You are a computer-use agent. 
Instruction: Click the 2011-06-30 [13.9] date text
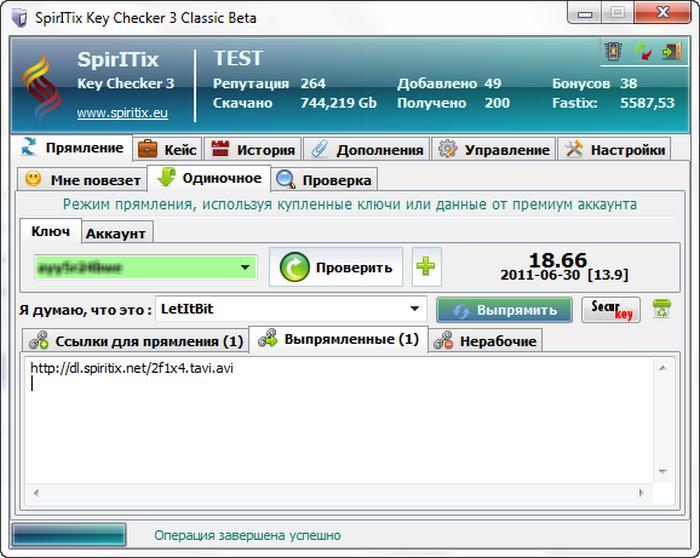click(x=564, y=275)
